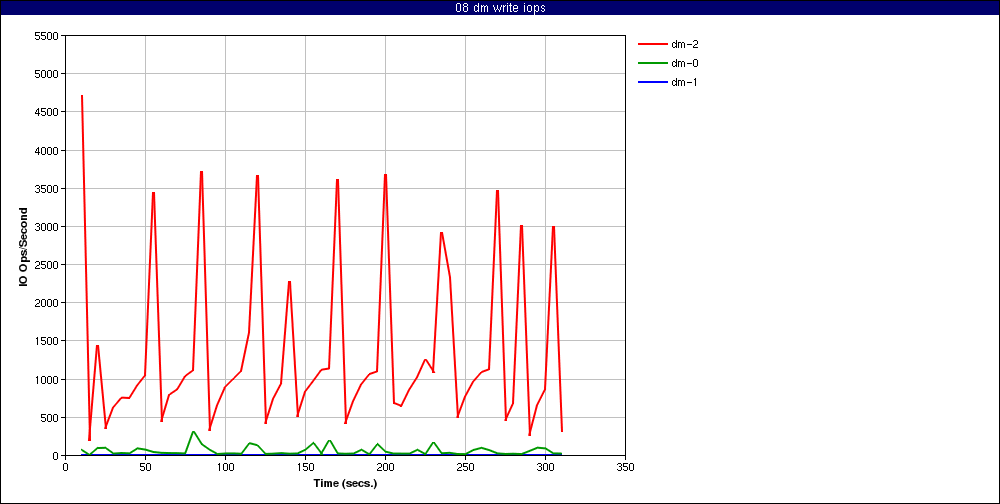
Task: Click the 150 x-axis tick value
Action: tap(305, 466)
